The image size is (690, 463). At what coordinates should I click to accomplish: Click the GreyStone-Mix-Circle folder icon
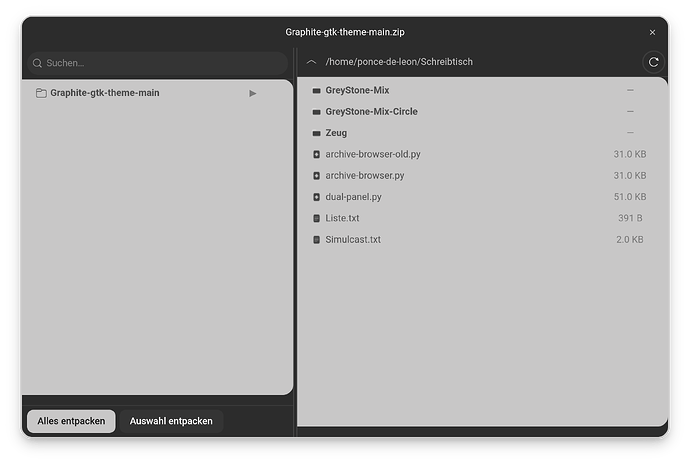(x=316, y=112)
